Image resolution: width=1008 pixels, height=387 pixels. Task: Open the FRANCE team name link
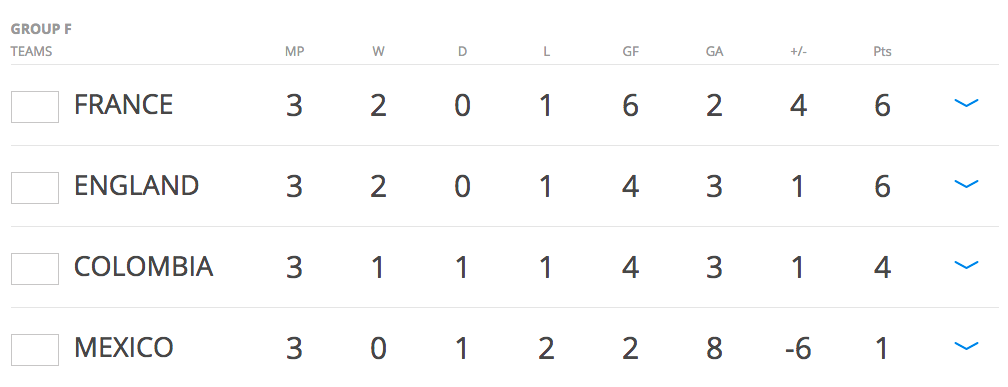[x=123, y=105]
